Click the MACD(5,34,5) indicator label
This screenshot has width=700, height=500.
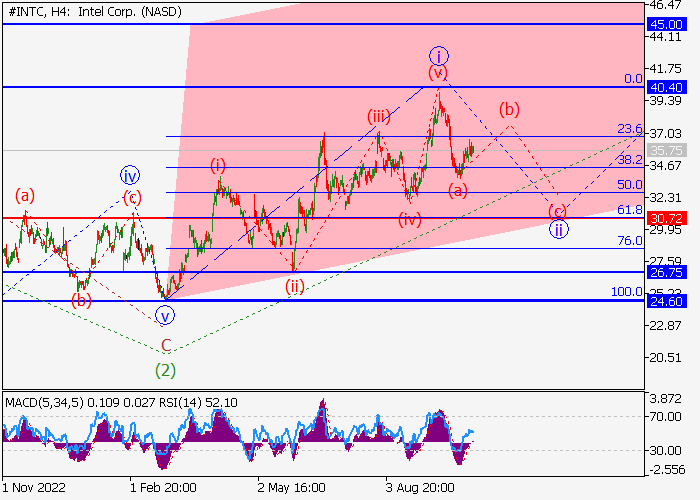pyautogui.click(x=45, y=403)
